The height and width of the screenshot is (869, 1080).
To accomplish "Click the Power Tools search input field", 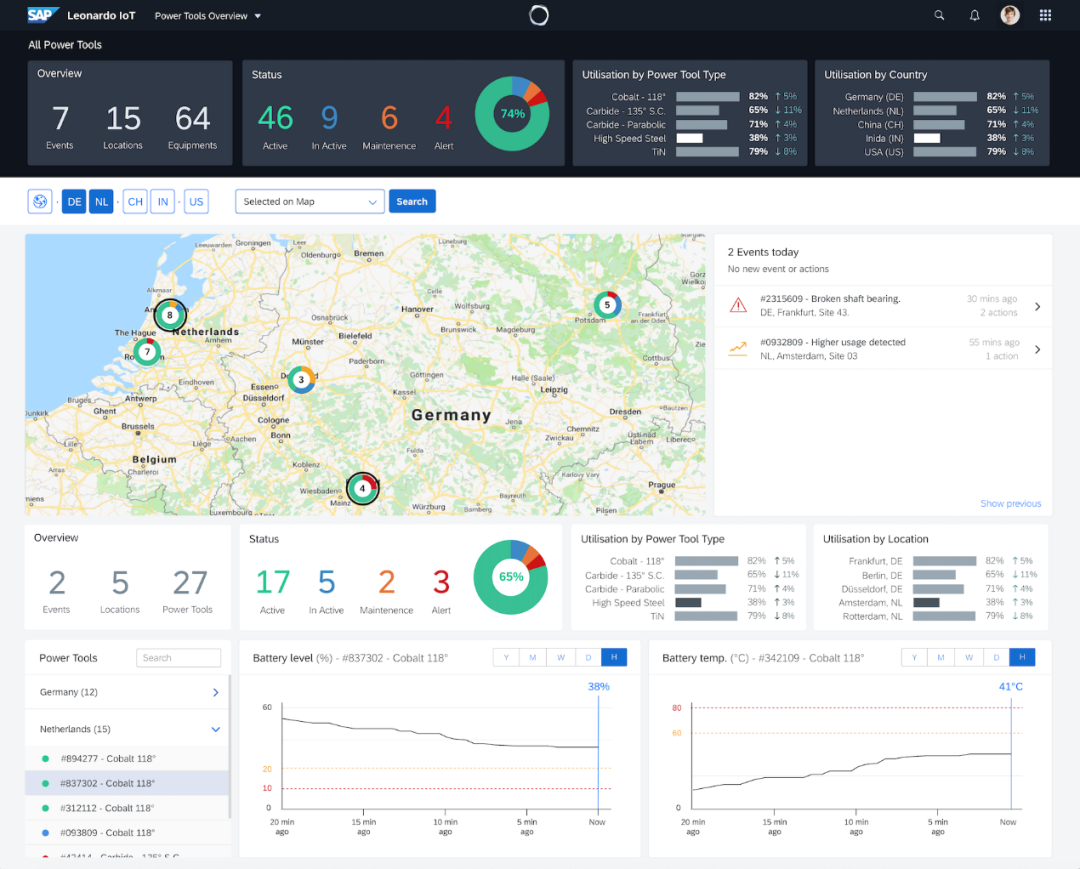I will tap(179, 658).
